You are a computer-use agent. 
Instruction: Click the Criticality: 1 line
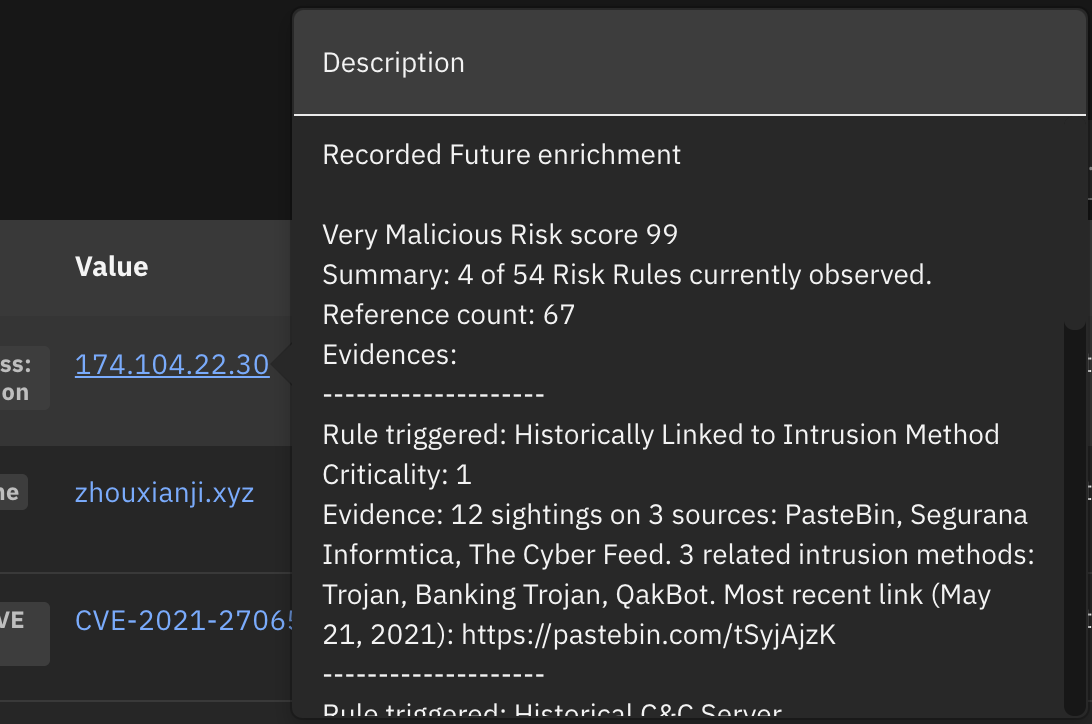coord(396,475)
